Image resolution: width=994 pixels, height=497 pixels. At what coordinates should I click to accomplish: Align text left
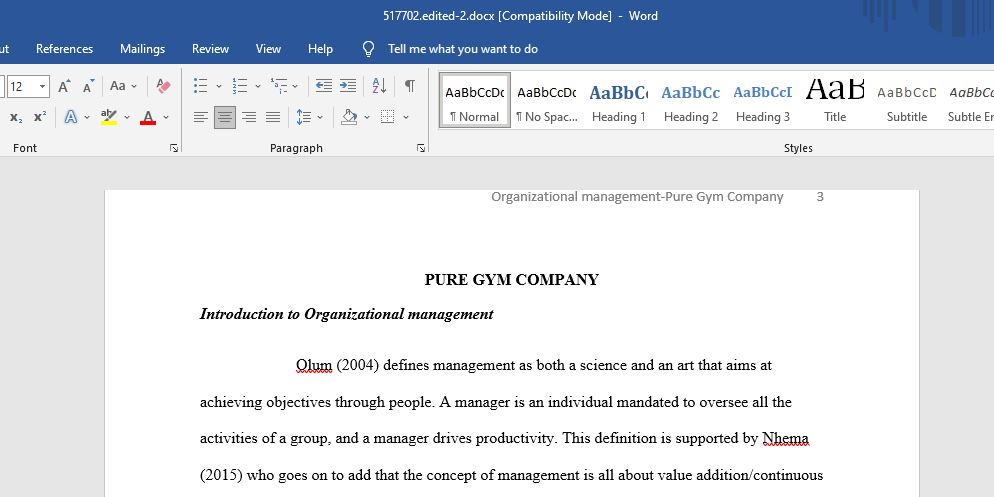pyautogui.click(x=201, y=117)
